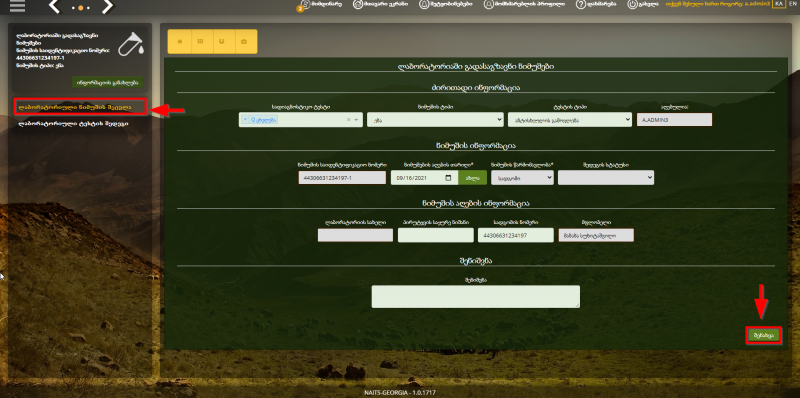Switch language to EN
Screen dimensions: 800x398
[x=792, y=4]
